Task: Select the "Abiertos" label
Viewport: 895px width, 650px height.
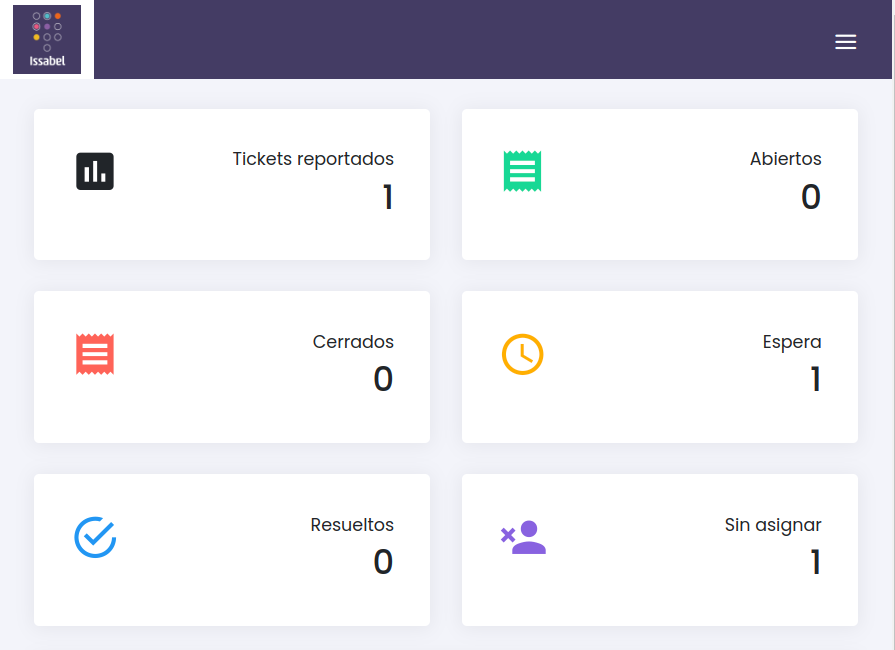Action: pos(785,159)
